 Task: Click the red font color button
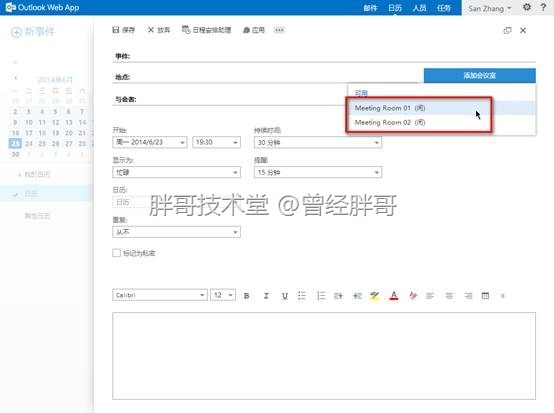tap(394, 295)
